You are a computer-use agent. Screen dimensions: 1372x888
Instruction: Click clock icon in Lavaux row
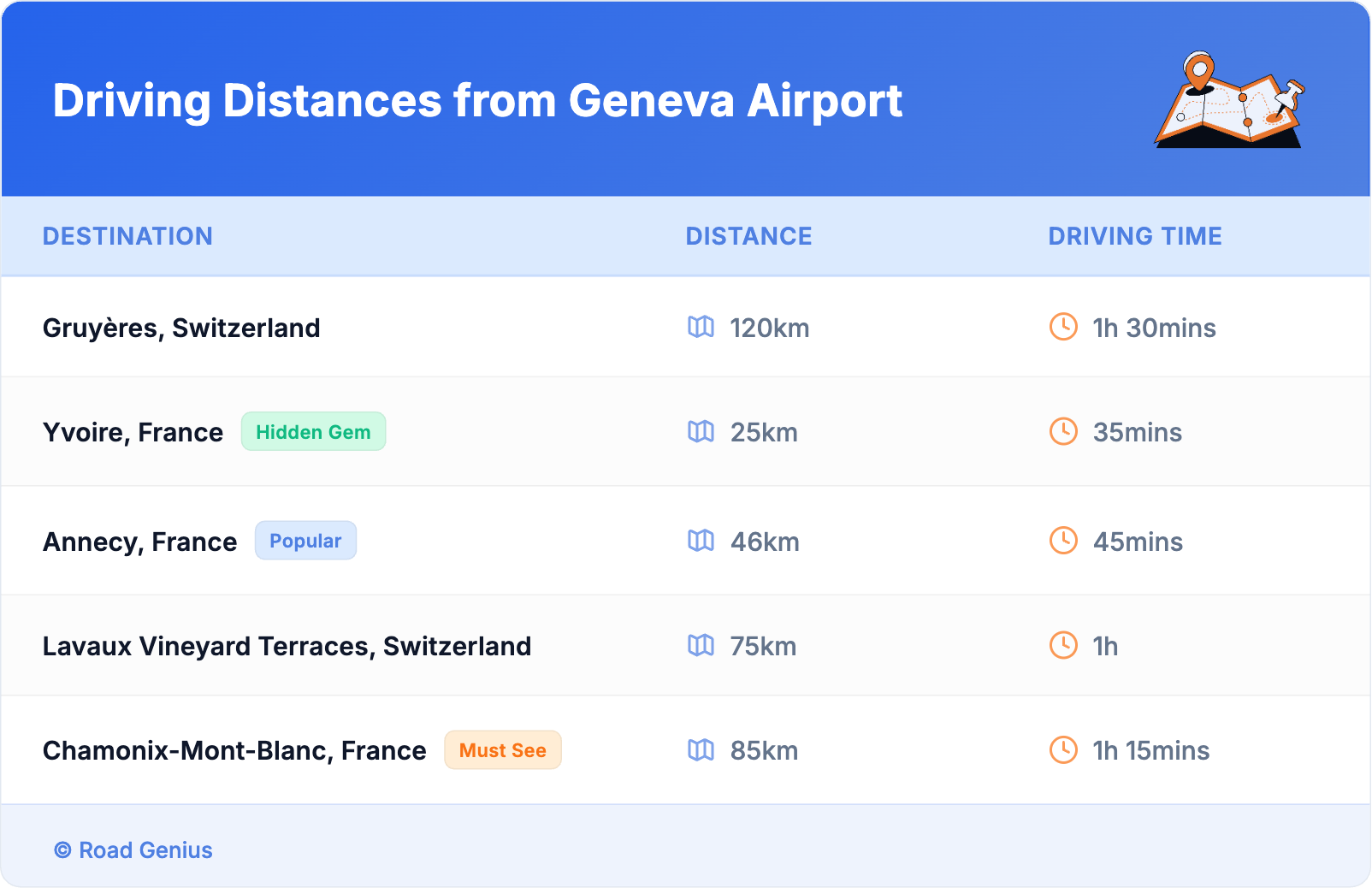(1063, 645)
